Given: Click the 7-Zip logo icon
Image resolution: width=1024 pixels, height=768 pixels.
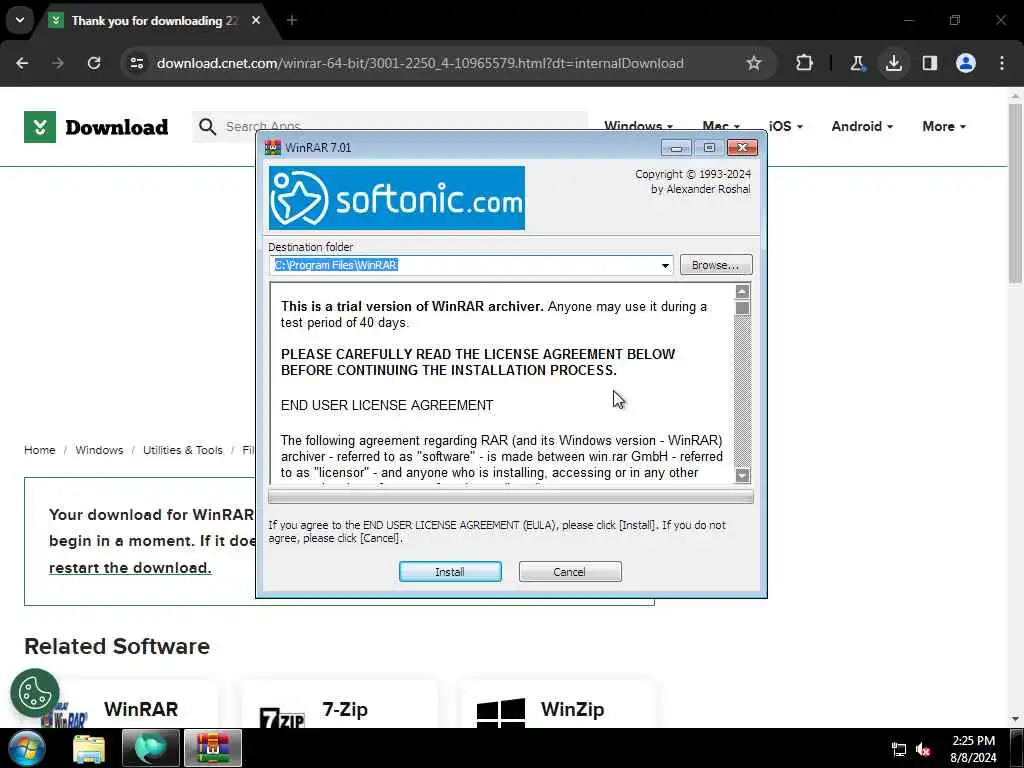Looking at the screenshot, I should 281,717.
